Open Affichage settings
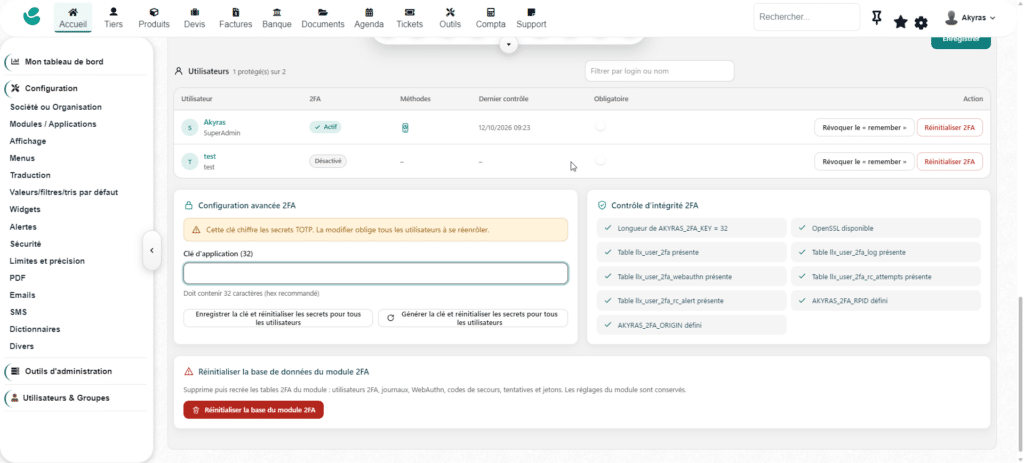1024x463 pixels. [x=27, y=141]
